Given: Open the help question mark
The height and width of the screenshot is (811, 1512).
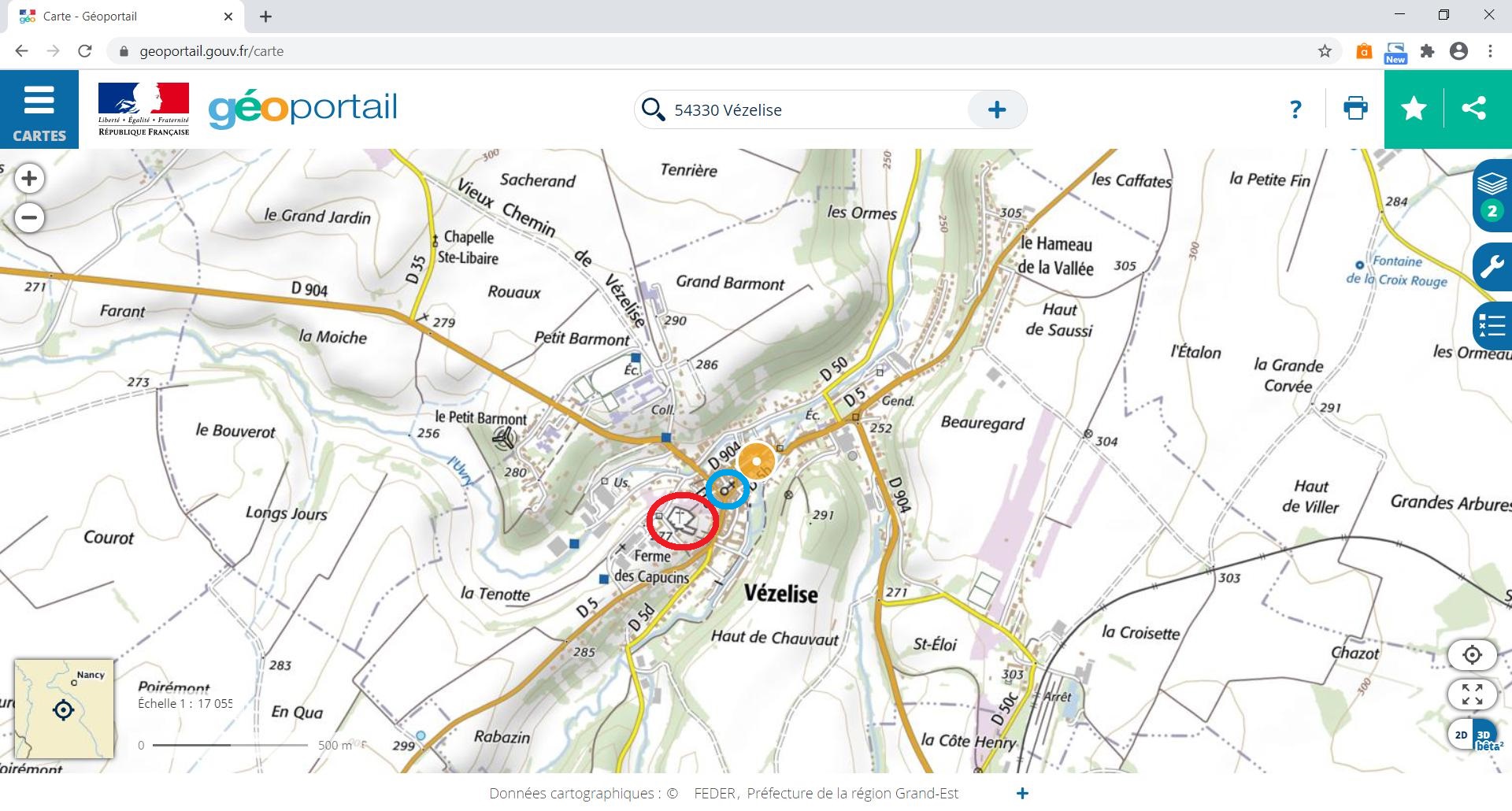Looking at the screenshot, I should pyautogui.click(x=1295, y=109).
